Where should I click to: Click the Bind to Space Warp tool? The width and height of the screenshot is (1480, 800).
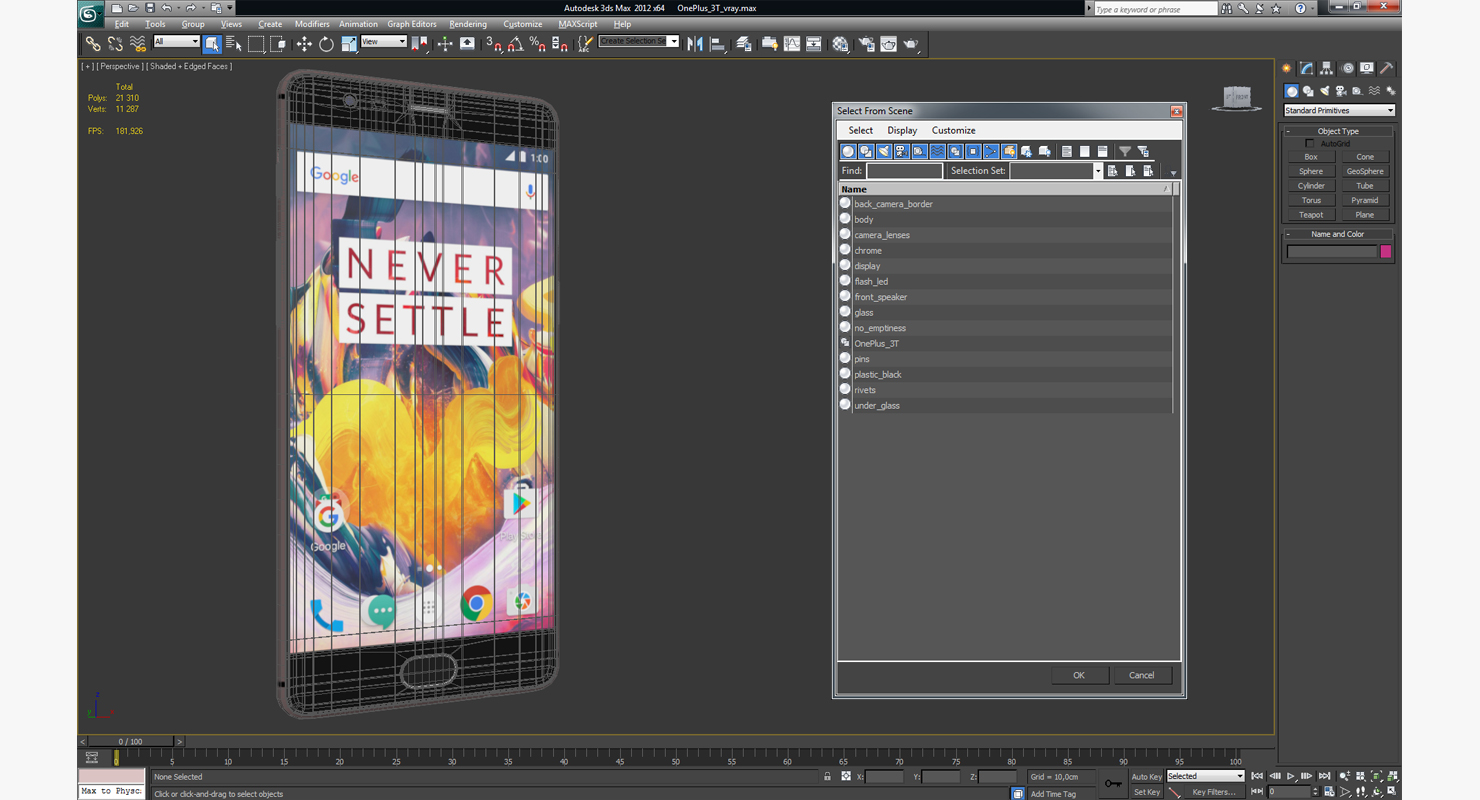point(138,44)
